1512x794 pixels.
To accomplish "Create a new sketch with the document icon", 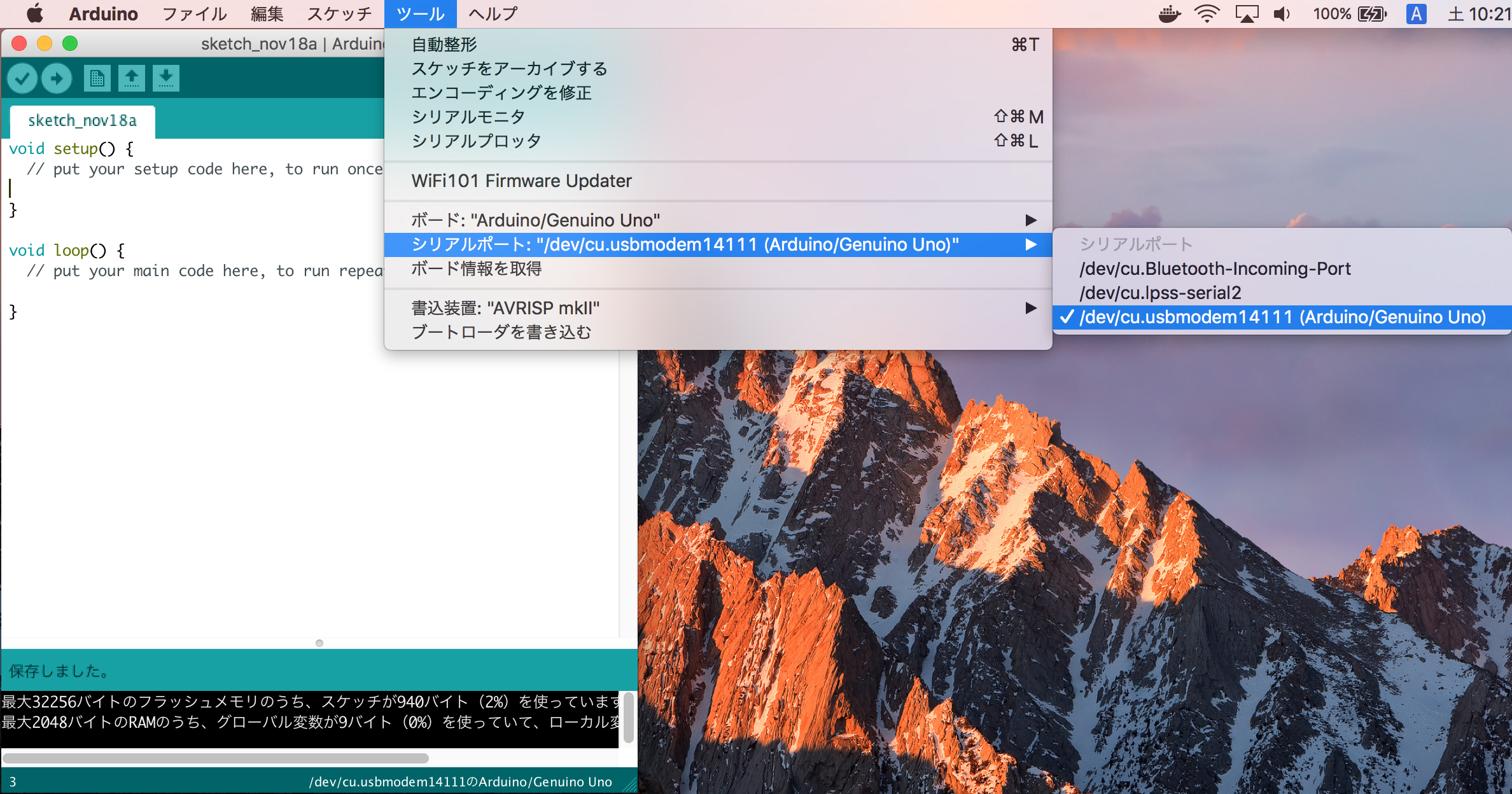I will pyautogui.click(x=97, y=79).
